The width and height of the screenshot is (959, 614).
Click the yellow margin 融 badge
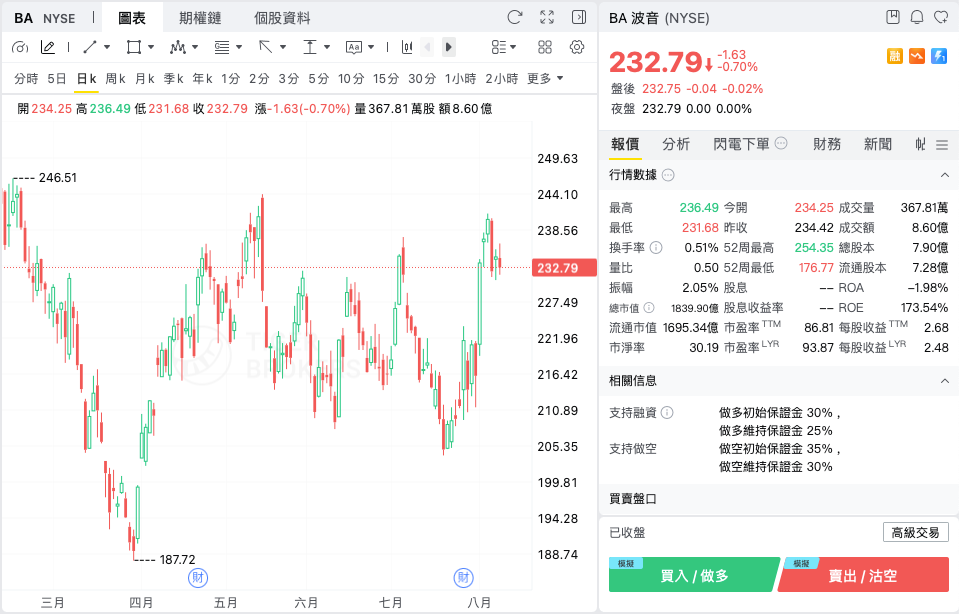[x=895, y=56]
